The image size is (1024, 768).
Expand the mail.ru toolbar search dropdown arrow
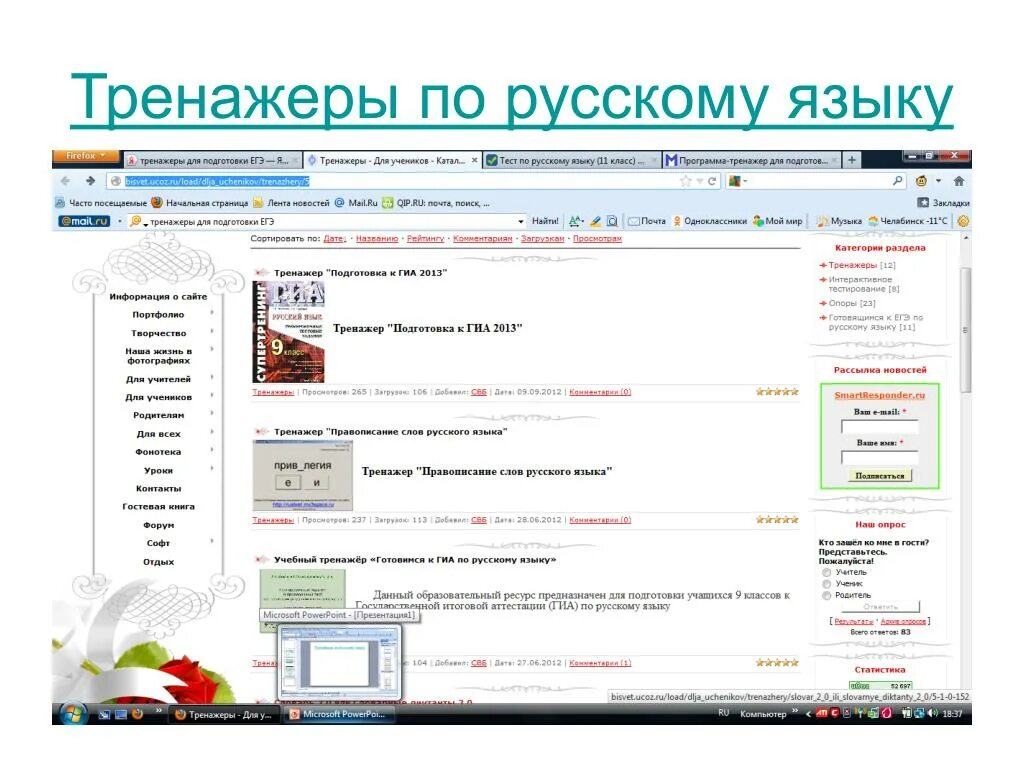[520, 222]
